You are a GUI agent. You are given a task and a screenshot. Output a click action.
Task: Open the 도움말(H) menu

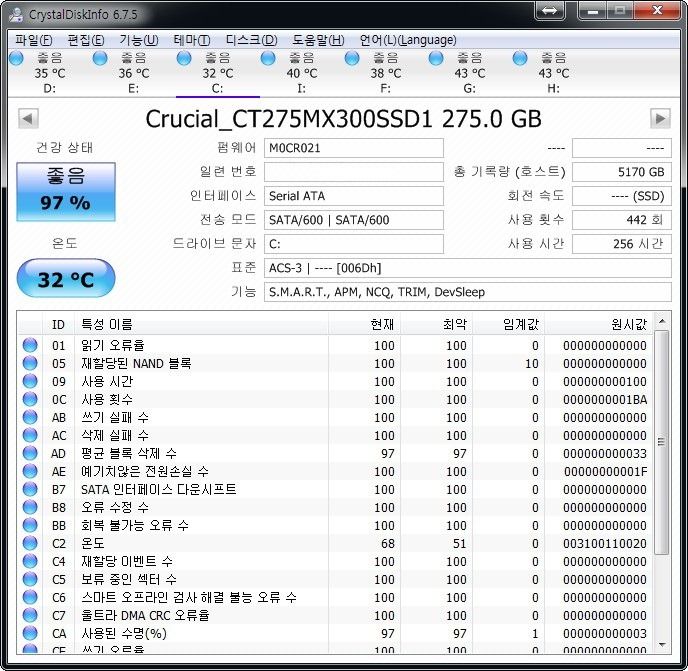pos(318,40)
